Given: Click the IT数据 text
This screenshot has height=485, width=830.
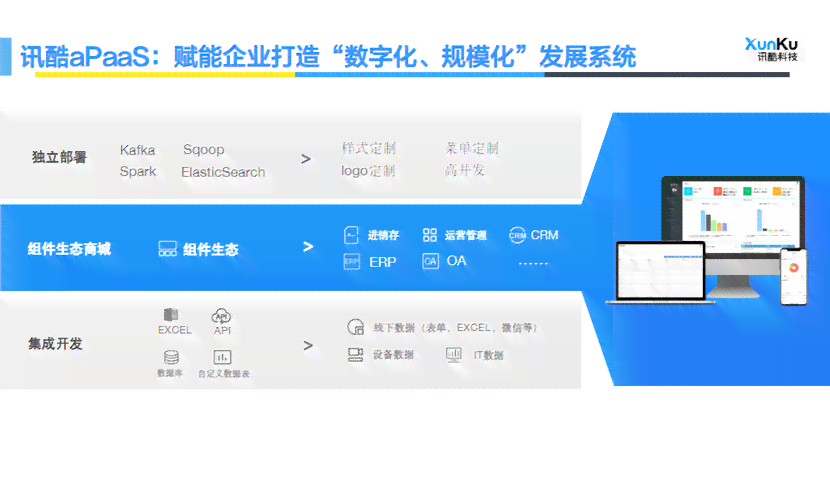Looking at the screenshot, I should (x=489, y=355).
